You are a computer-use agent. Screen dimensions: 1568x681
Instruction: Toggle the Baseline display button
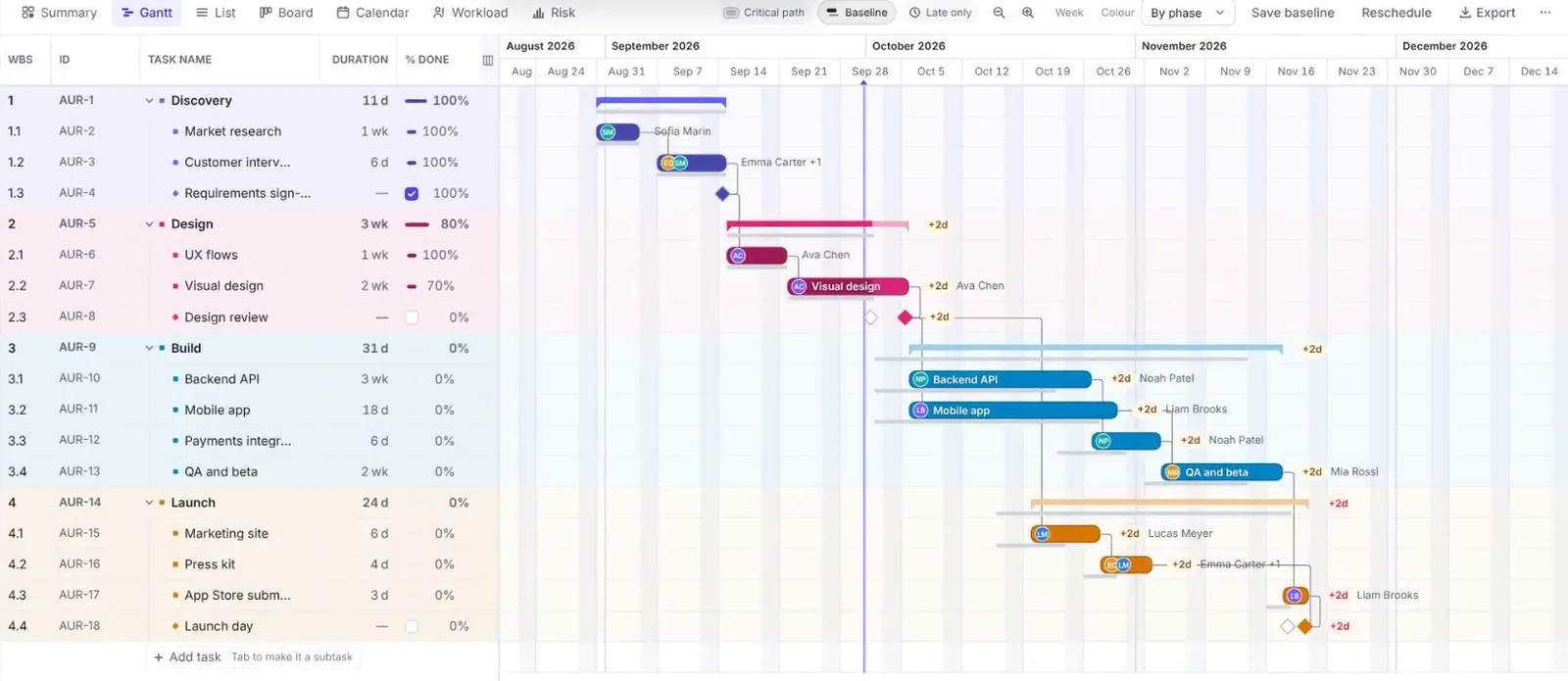(x=857, y=13)
